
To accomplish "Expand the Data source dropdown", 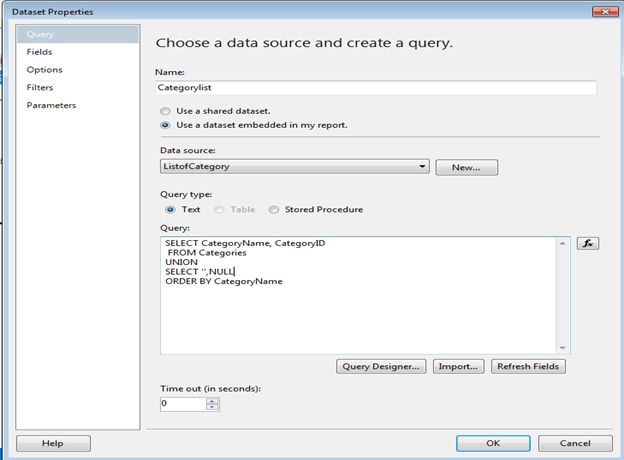I will coord(423,167).
